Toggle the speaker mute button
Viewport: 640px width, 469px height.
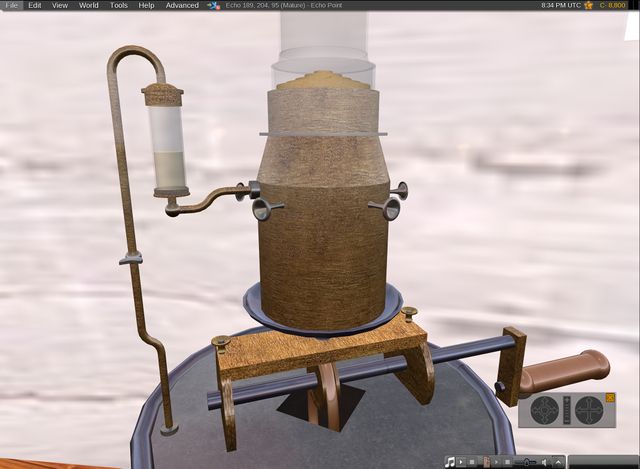pyautogui.click(x=545, y=462)
